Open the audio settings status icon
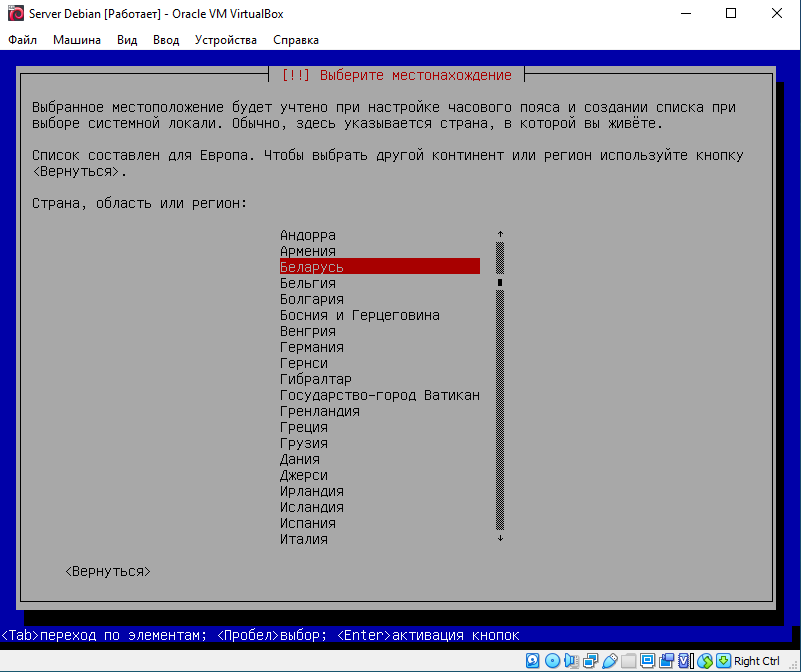 click(x=570, y=661)
